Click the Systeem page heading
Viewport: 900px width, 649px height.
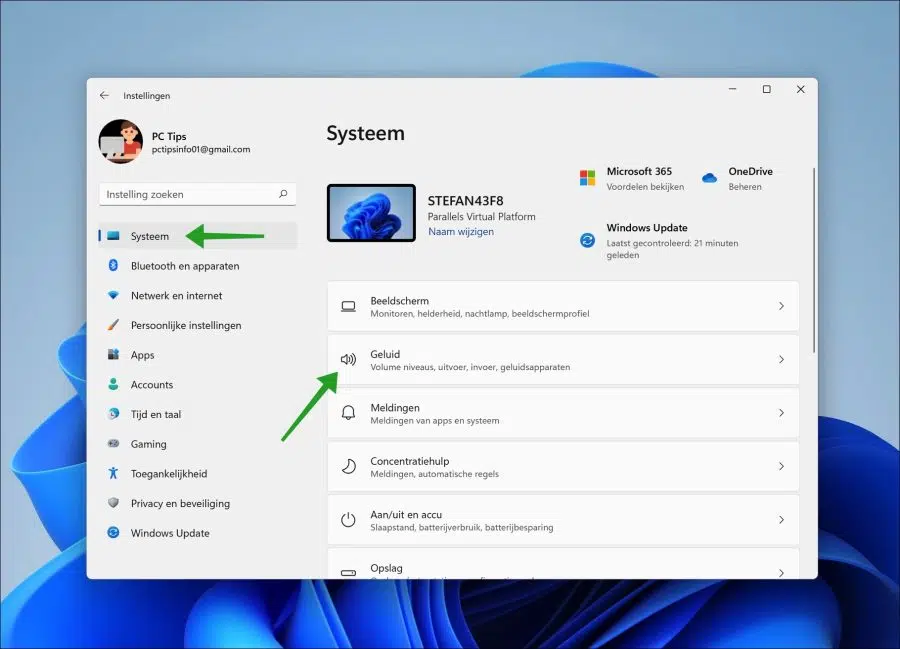pos(366,133)
